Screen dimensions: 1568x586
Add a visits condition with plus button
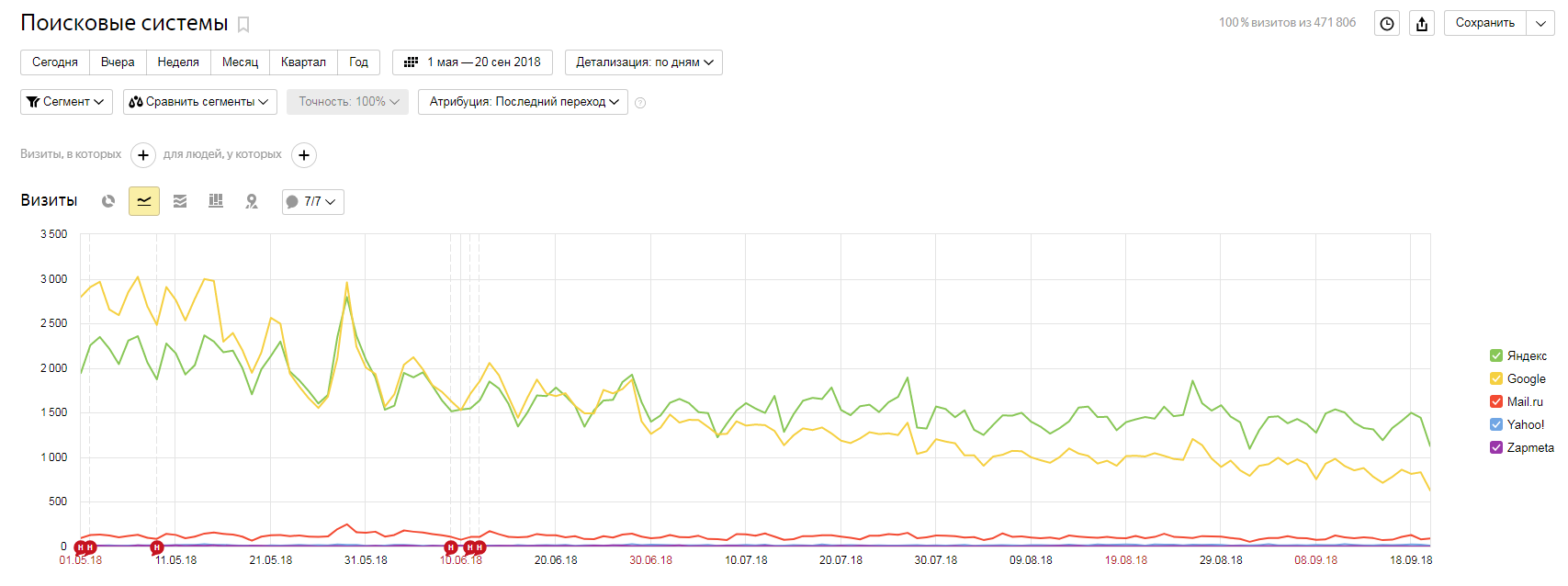pyautogui.click(x=143, y=155)
